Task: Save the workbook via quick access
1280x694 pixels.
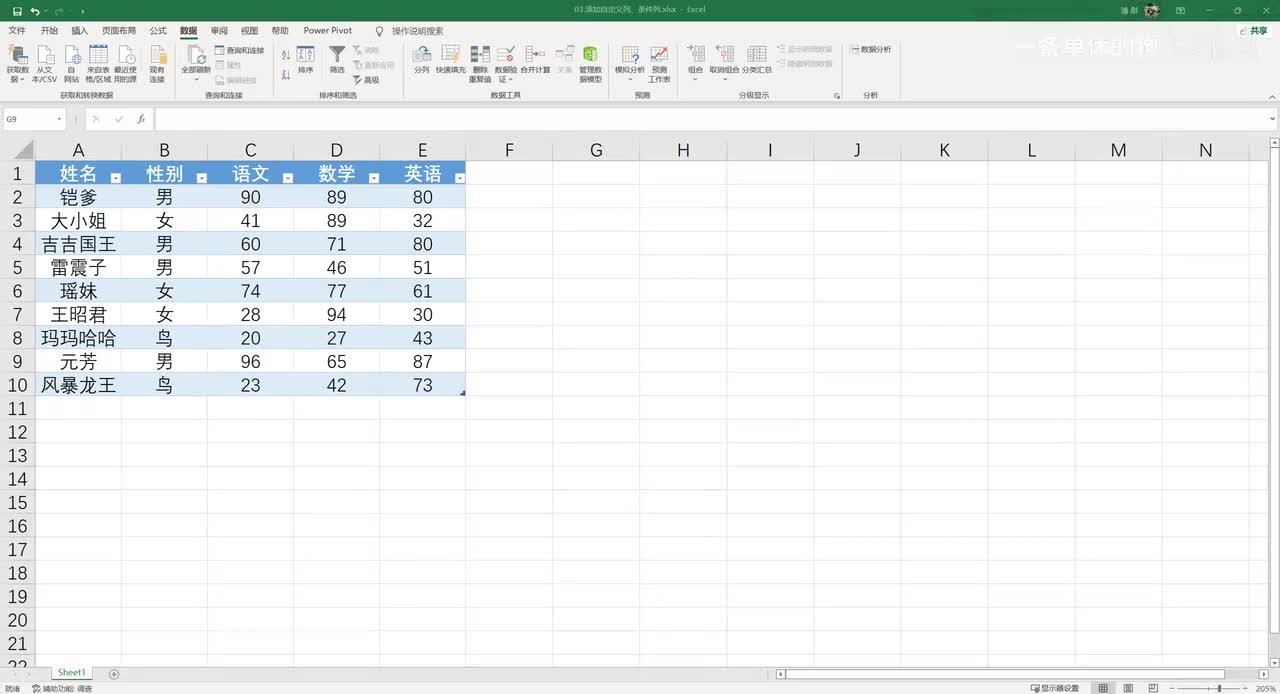Action: point(17,10)
